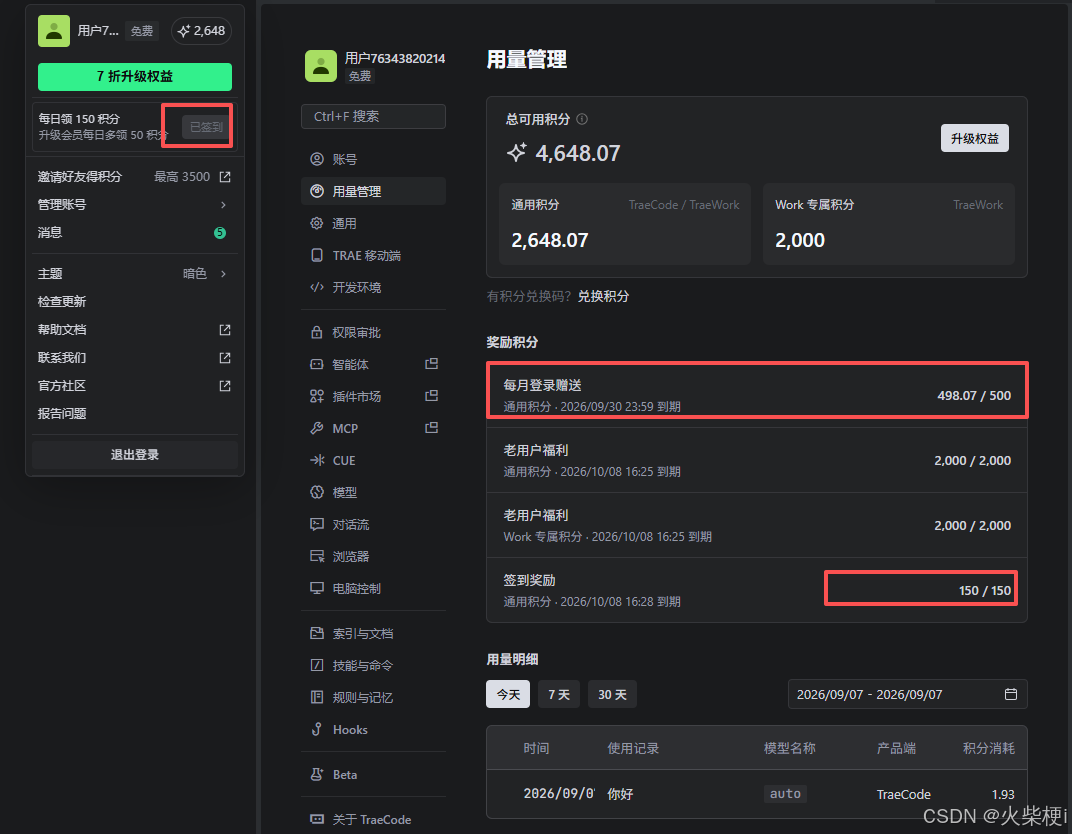
Task: Open the 对话流 chat icon
Action: point(317,524)
